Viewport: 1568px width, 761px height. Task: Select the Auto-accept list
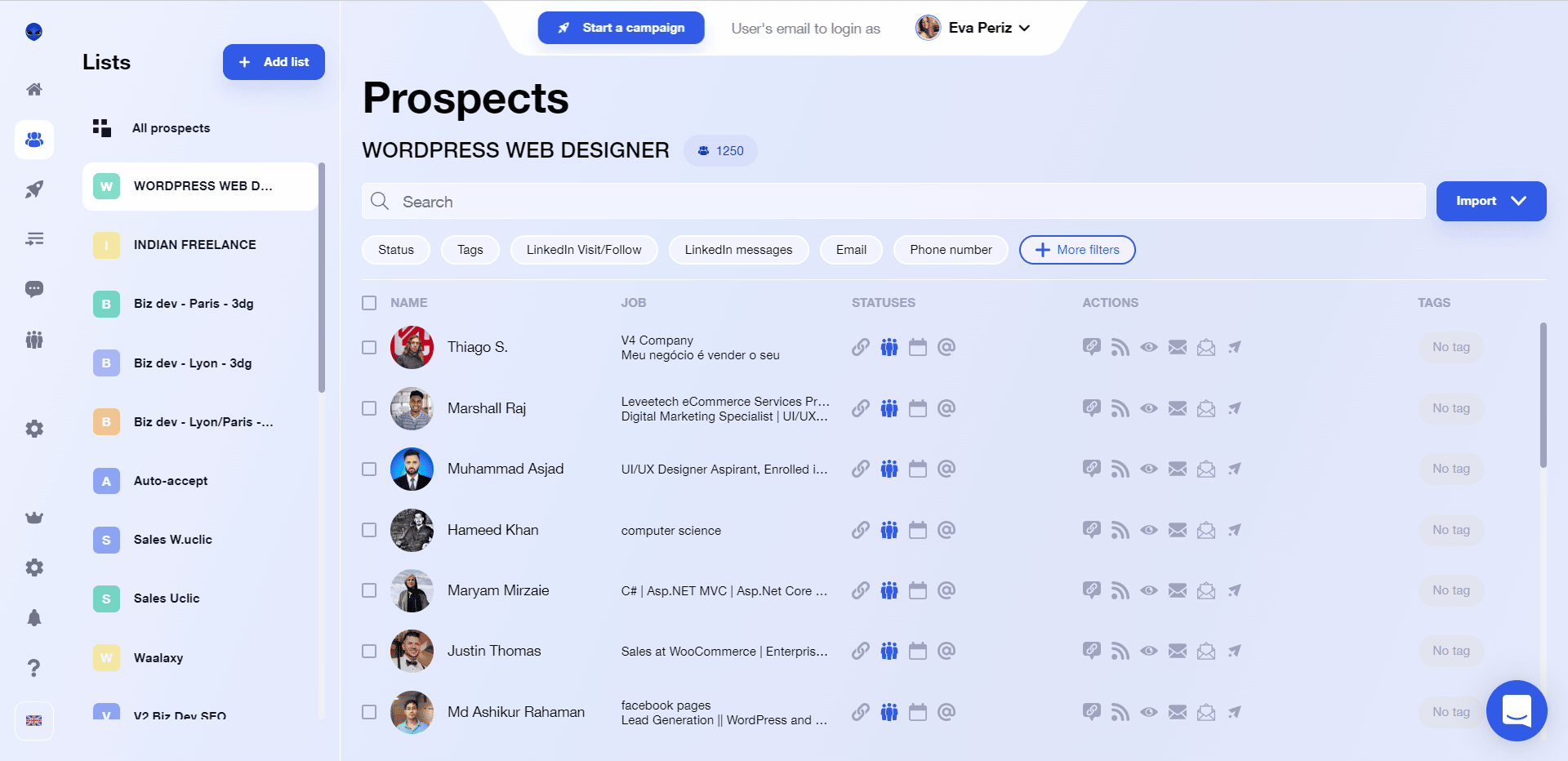pos(200,481)
